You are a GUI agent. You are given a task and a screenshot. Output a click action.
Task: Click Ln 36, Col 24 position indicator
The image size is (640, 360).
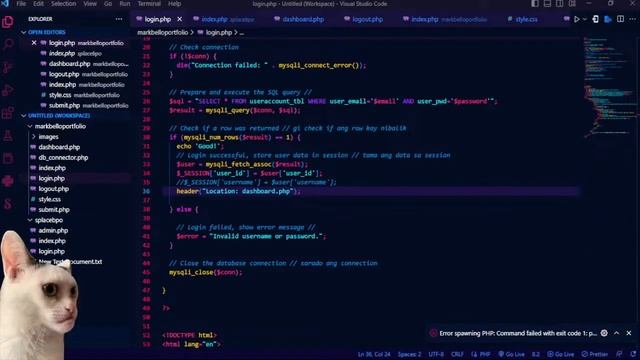tap(374, 354)
